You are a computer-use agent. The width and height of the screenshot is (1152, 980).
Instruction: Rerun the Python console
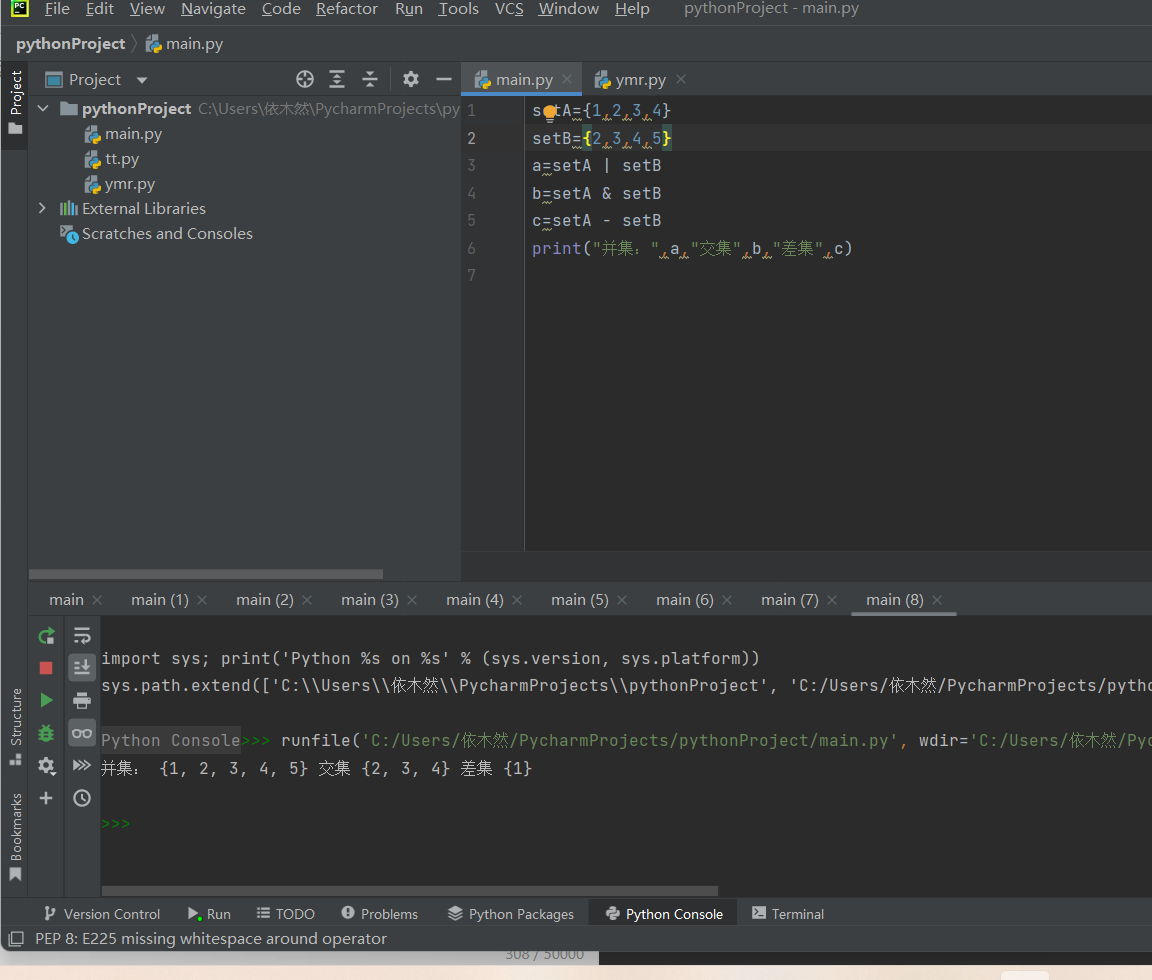(46, 636)
